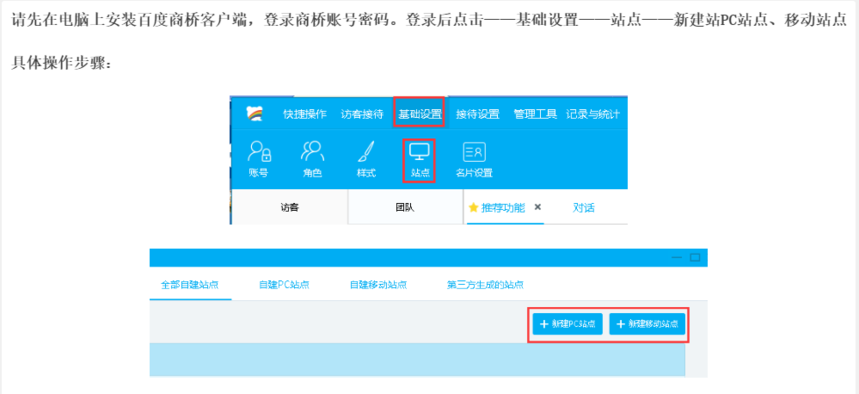
Task: Click the 新建PC站点 button
Action: coord(568,324)
